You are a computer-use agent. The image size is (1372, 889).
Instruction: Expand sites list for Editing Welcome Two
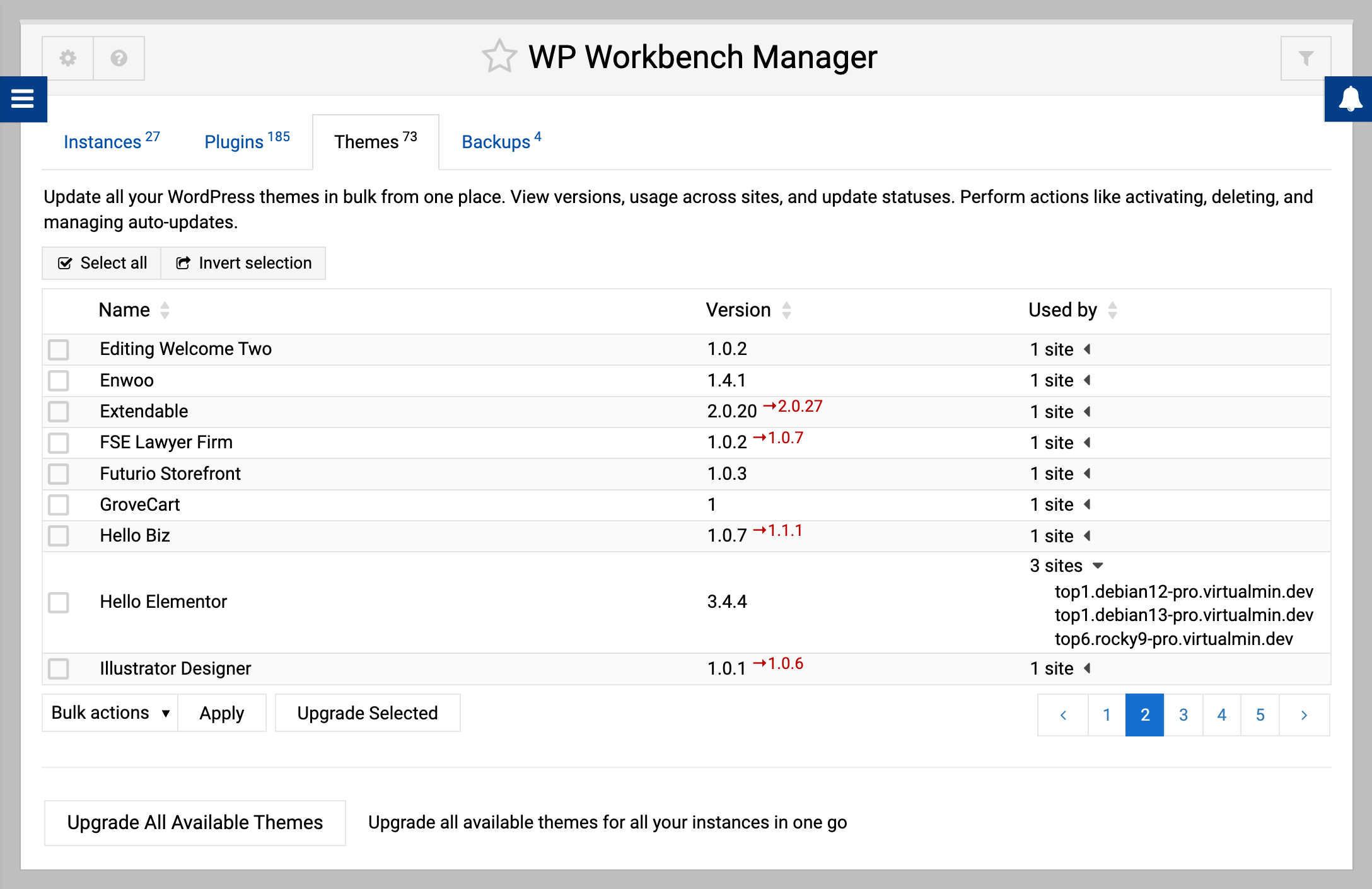1087,349
